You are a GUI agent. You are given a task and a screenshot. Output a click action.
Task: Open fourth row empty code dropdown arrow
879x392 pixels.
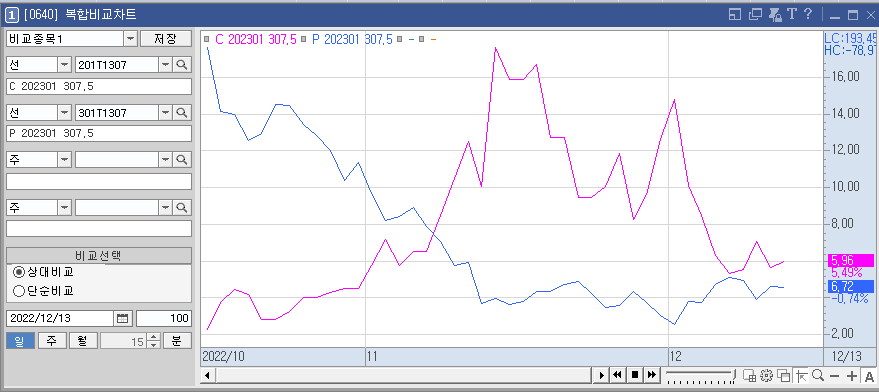pos(165,207)
